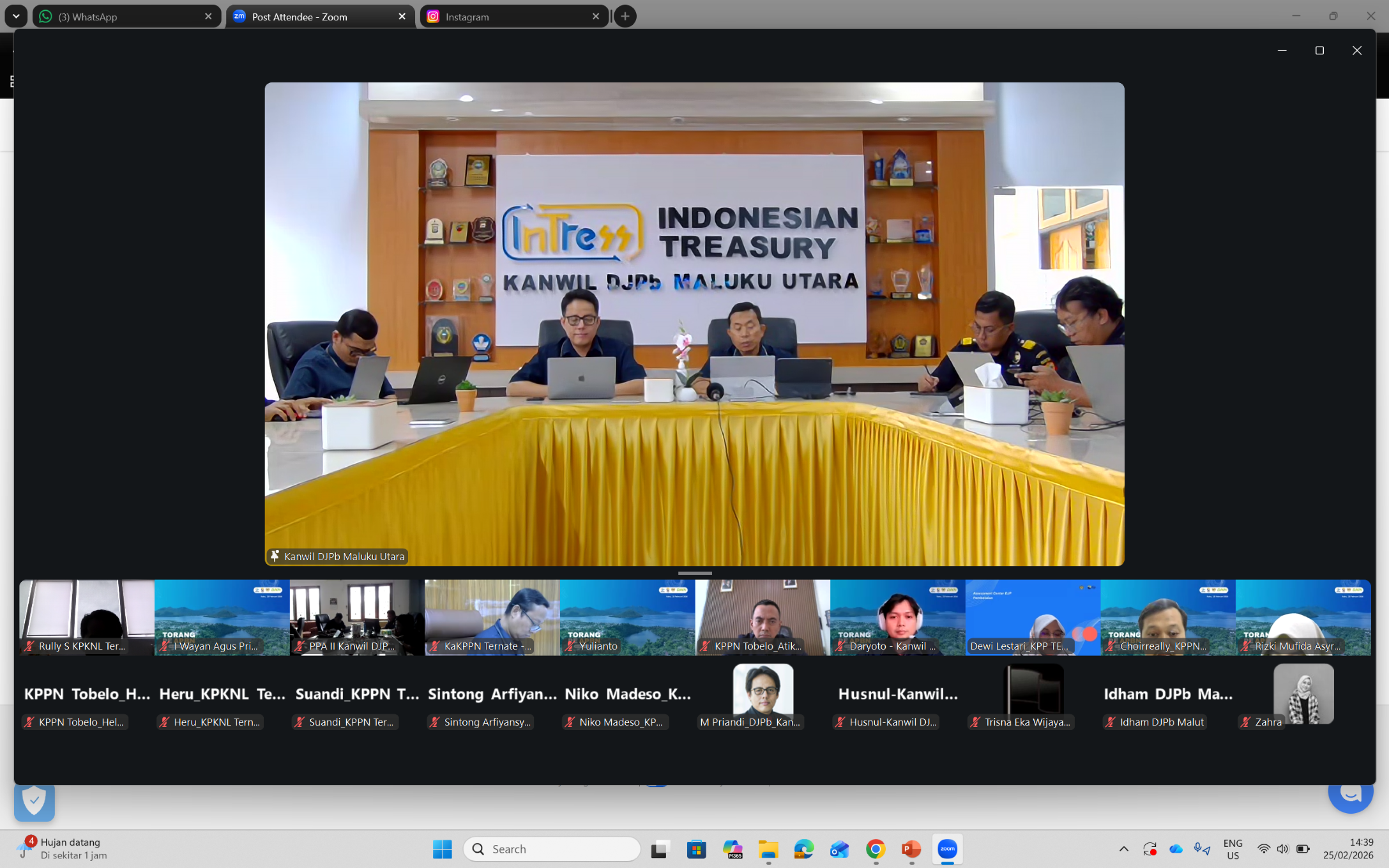
Task: Open Zoom app in the taskbar
Action: pos(947,849)
